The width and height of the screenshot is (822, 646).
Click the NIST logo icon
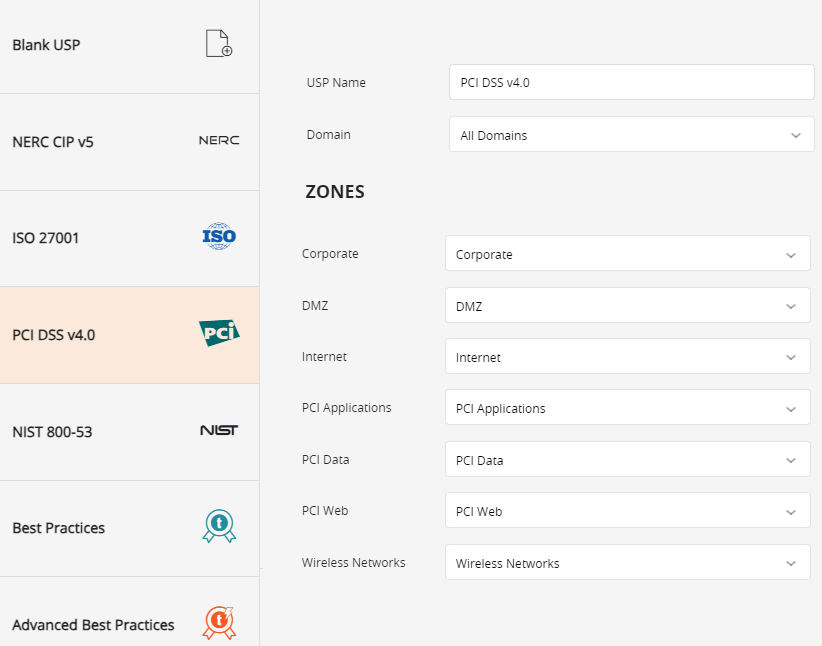tap(219, 431)
